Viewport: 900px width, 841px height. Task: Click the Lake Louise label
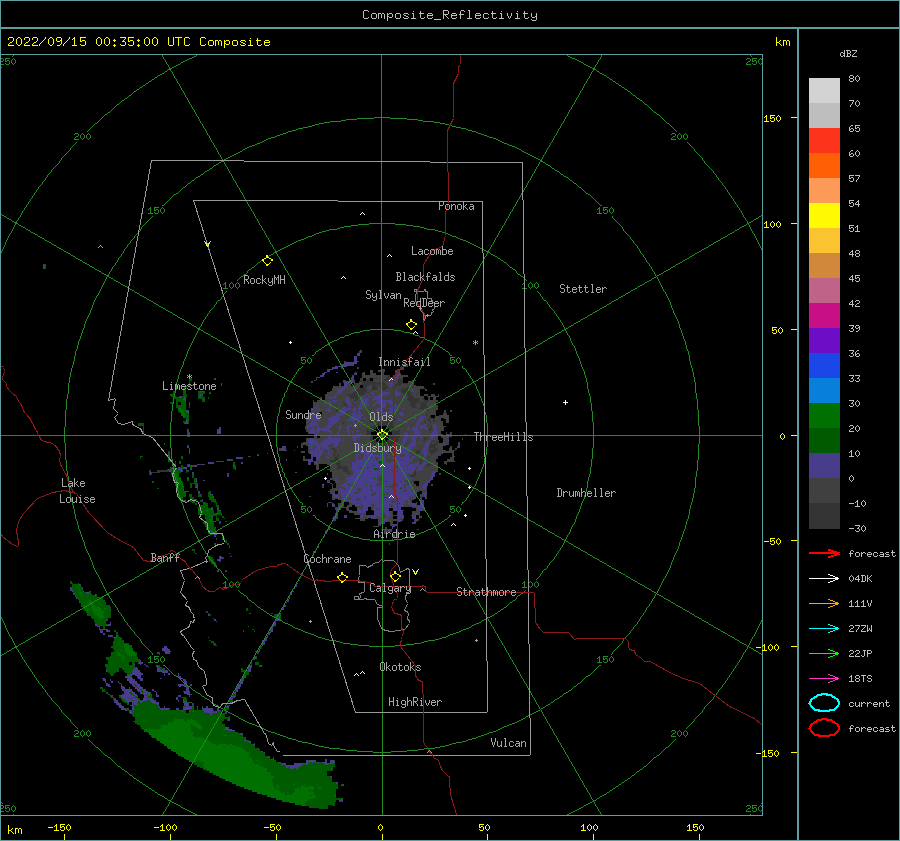tap(77, 491)
